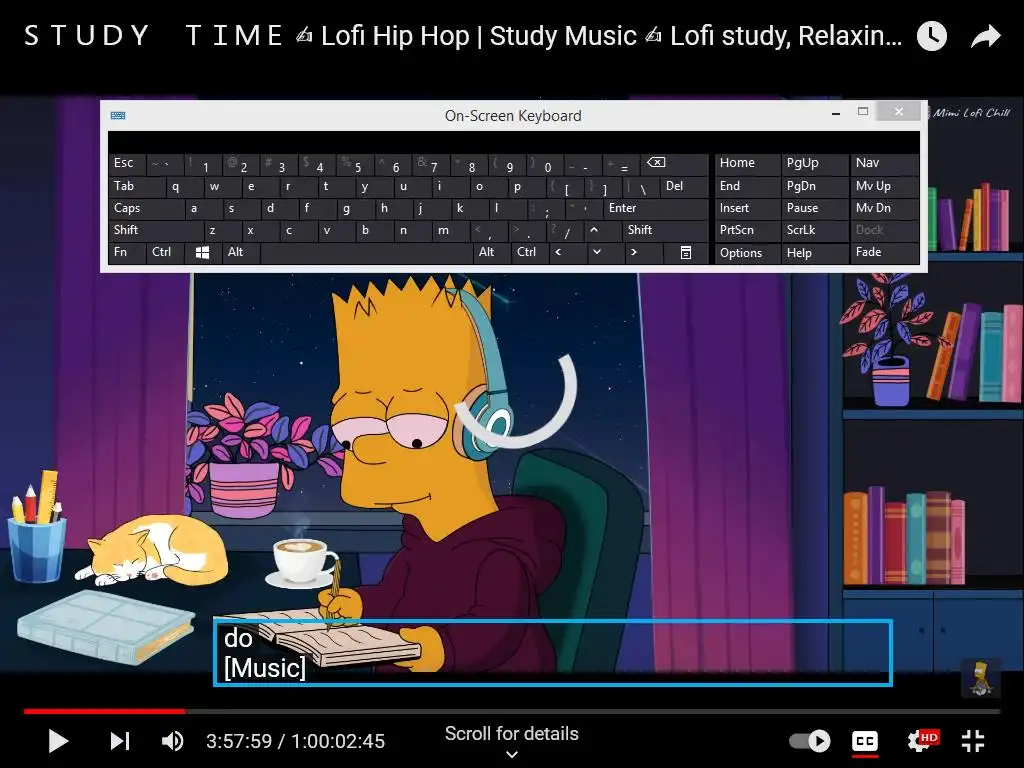1024x768 pixels.
Task: Click the up arrow key
Action: click(x=603, y=231)
